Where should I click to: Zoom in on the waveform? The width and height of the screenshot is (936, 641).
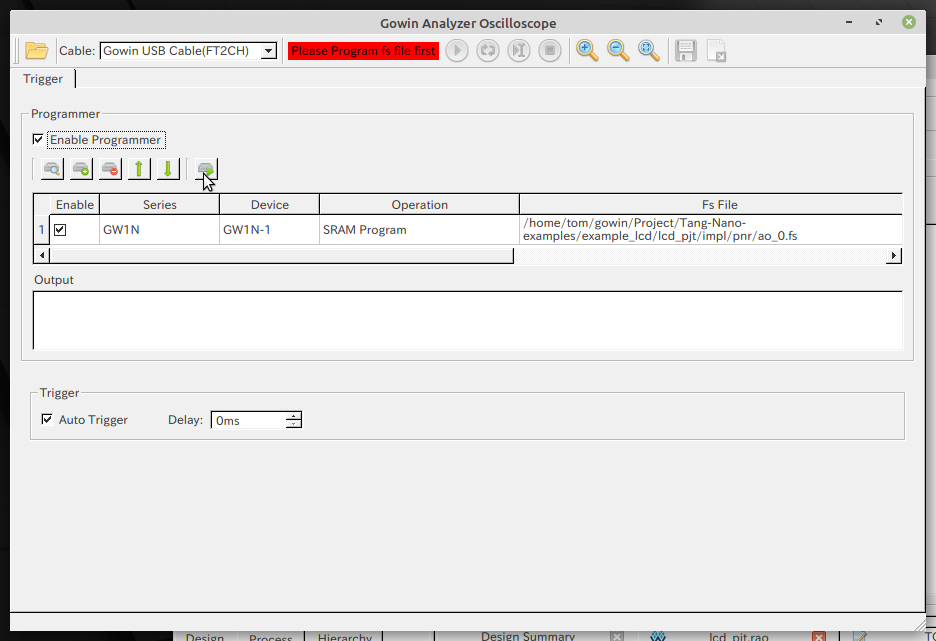(x=587, y=51)
